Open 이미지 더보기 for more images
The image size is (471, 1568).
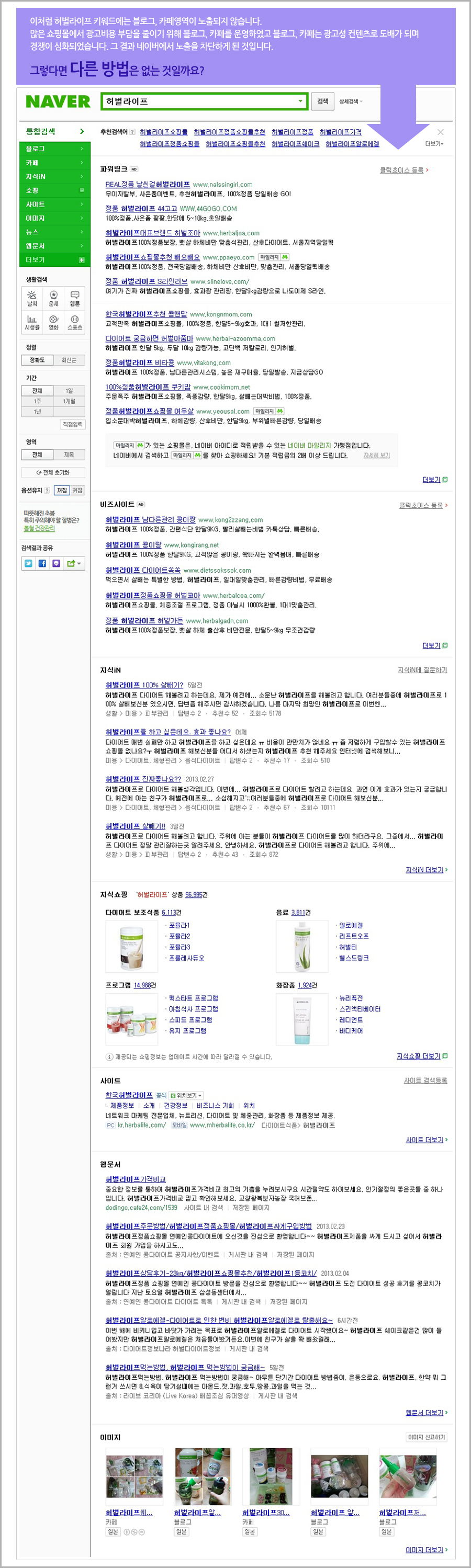pos(426,1550)
